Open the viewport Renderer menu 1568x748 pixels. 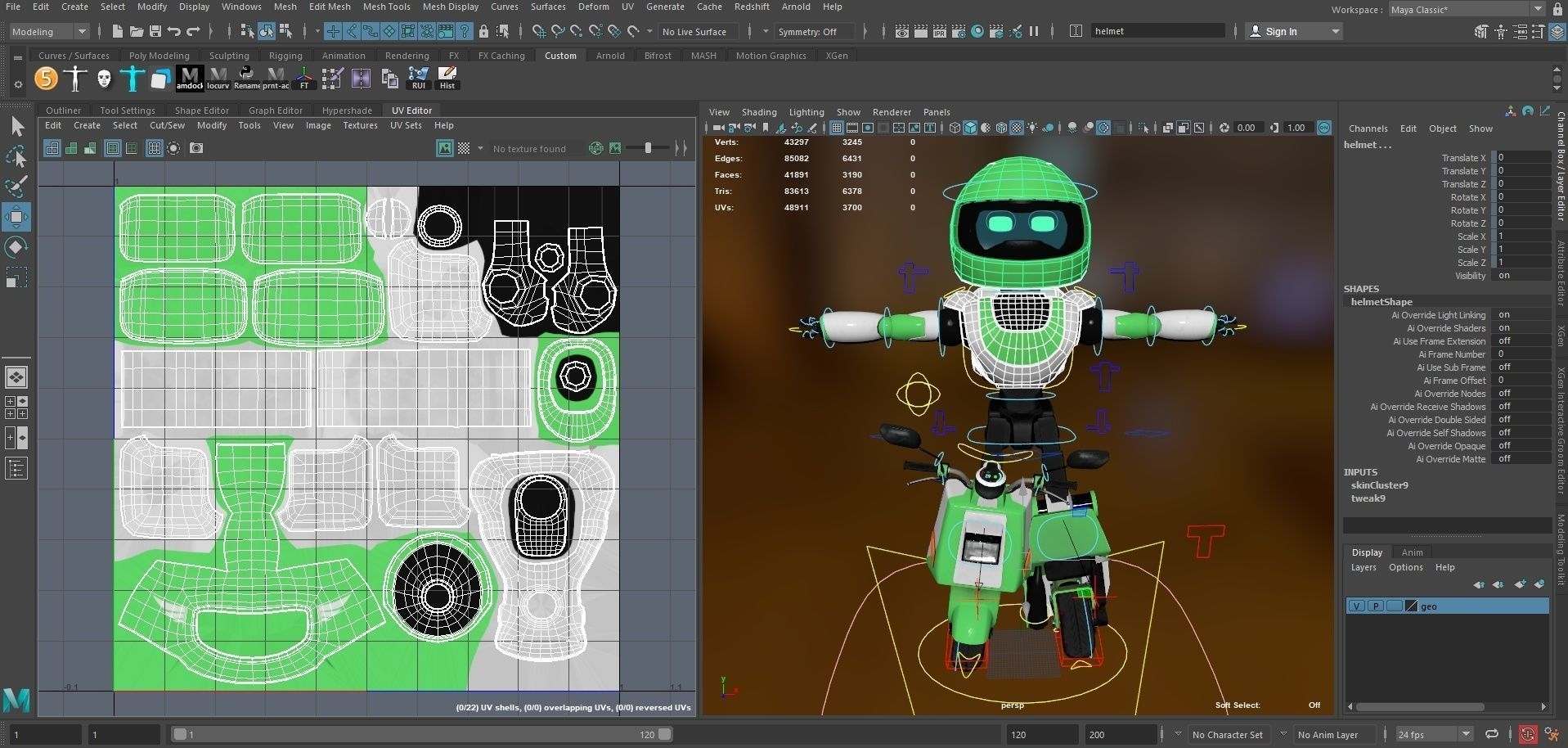click(x=892, y=112)
